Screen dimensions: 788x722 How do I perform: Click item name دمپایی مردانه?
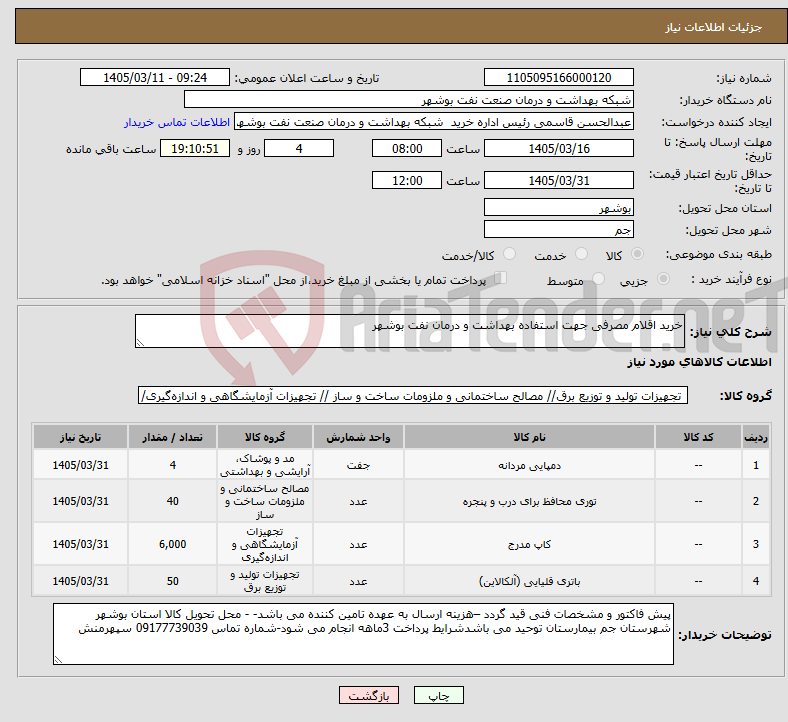[x=529, y=465]
